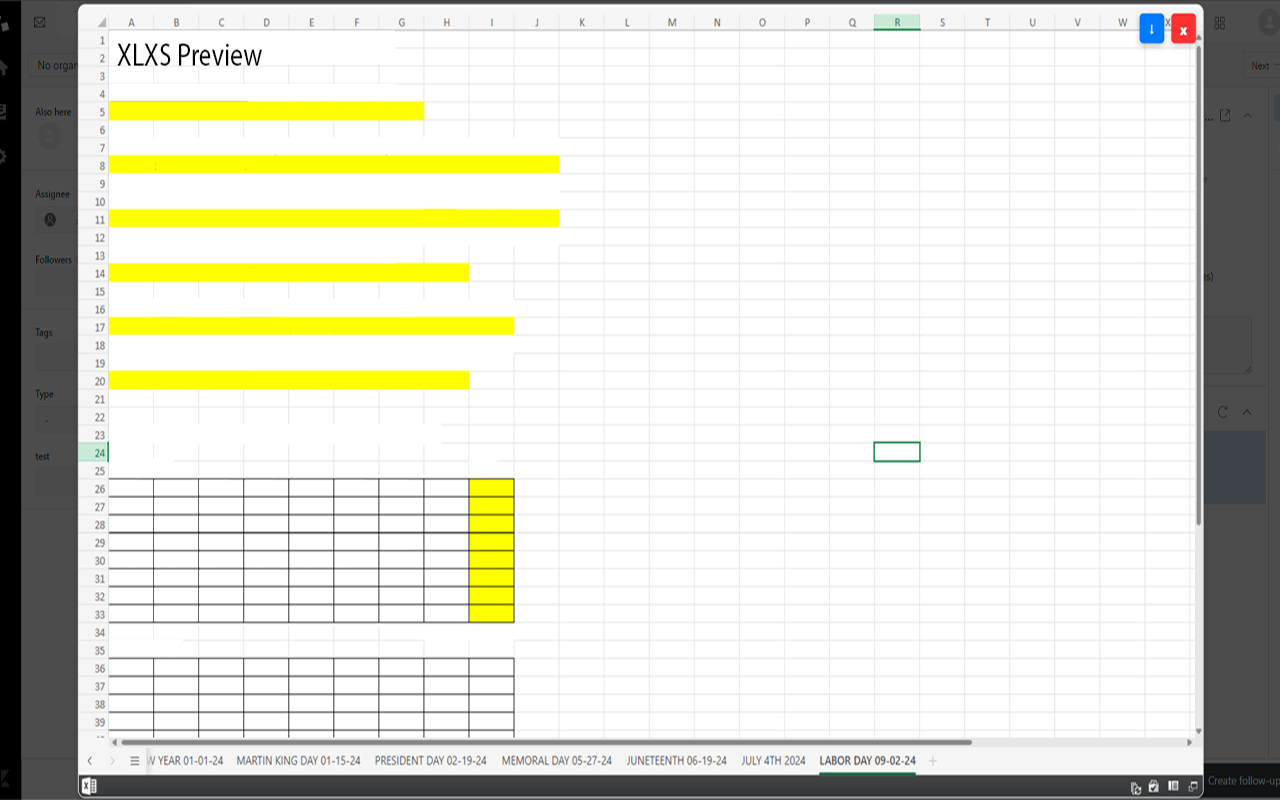Collapse the lower background panel chevron beside refresh
1280x800 pixels.
[x=1248, y=412]
